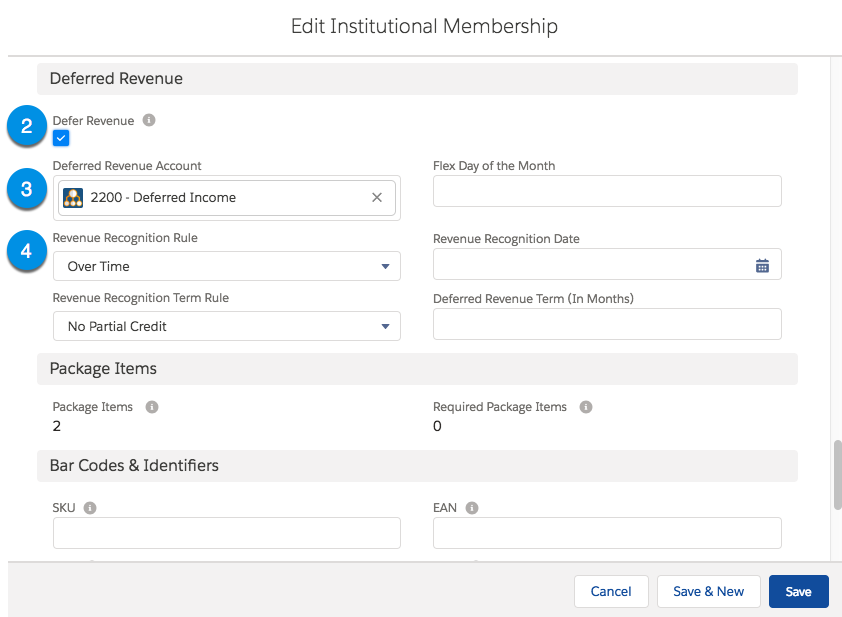Change the 'Over Time' selection via its dropdown arrow
This screenshot has height=617, width=842.
[x=384, y=266]
